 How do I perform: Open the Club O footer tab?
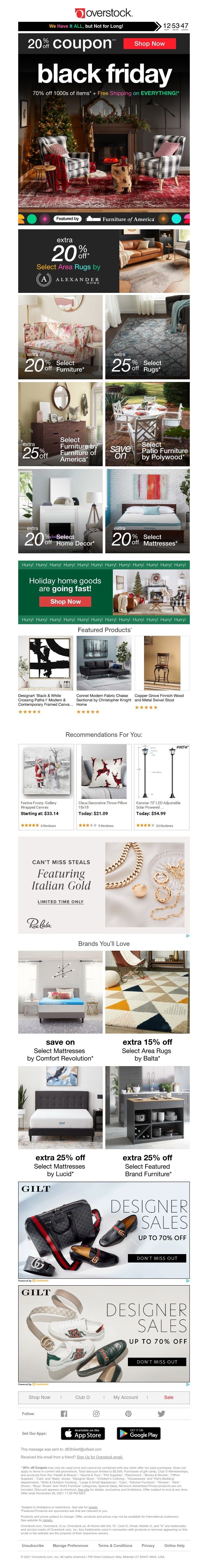click(82, 1396)
